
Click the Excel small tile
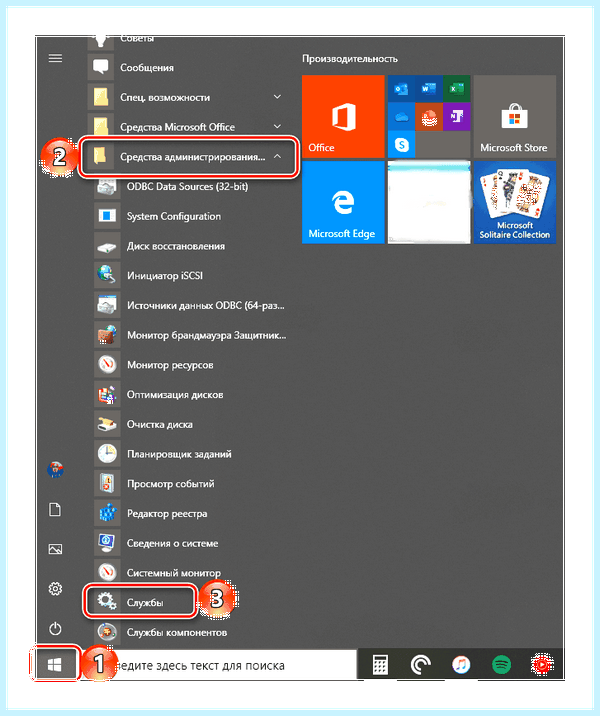[457, 89]
